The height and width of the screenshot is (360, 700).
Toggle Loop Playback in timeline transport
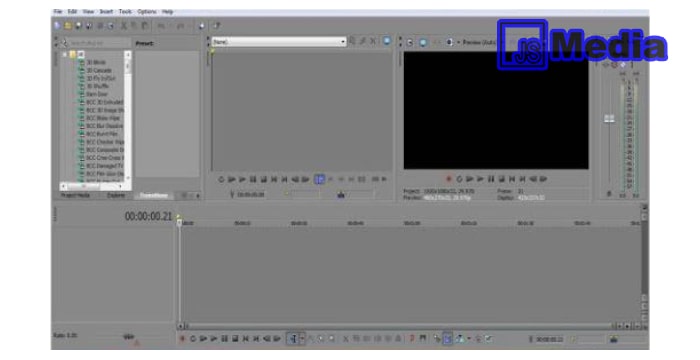193,339
